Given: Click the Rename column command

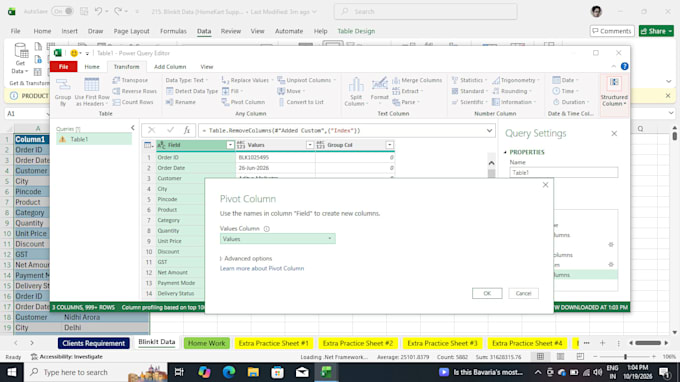Looking at the screenshot, I should tap(180, 102).
